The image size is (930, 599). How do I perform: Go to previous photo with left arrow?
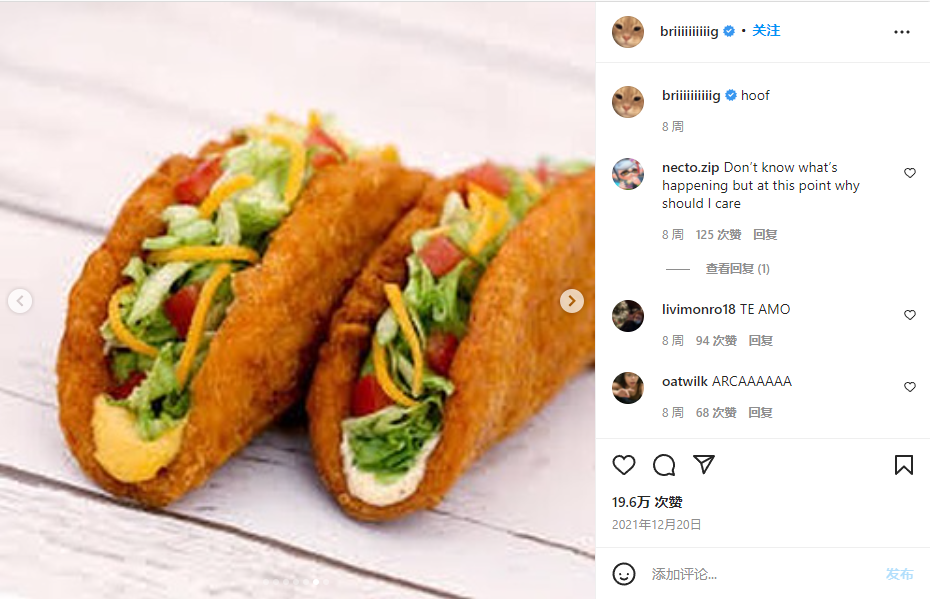[20, 300]
